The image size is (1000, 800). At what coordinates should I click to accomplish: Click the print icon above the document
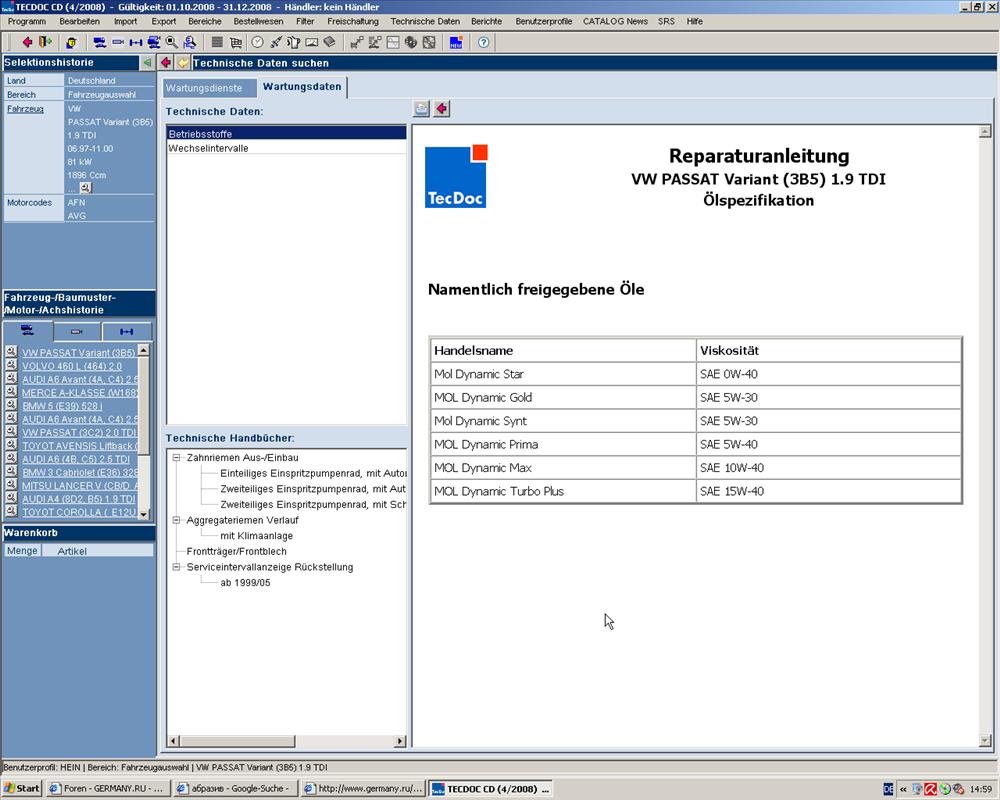422,108
